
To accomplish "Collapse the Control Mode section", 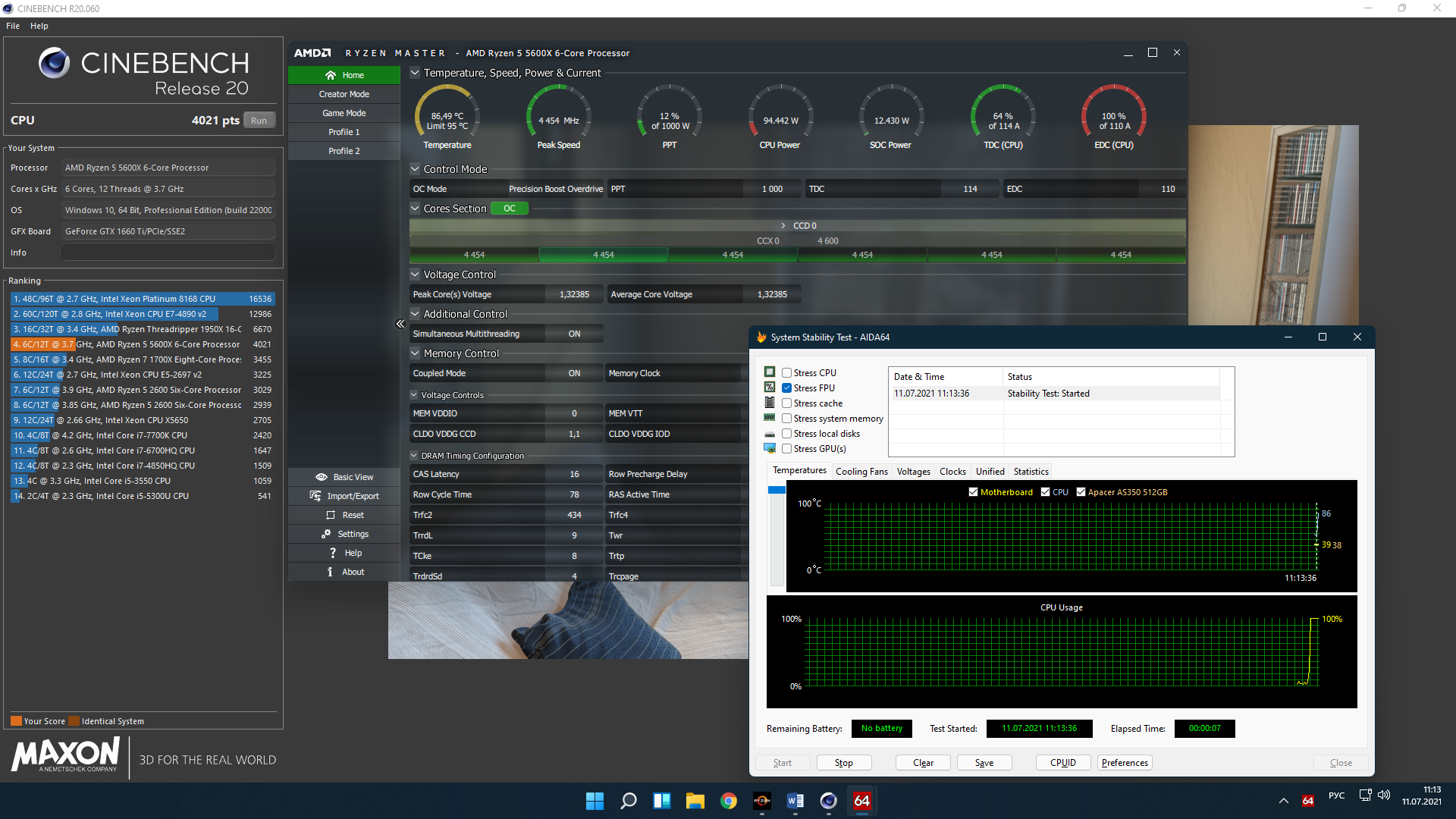I will [415, 169].
